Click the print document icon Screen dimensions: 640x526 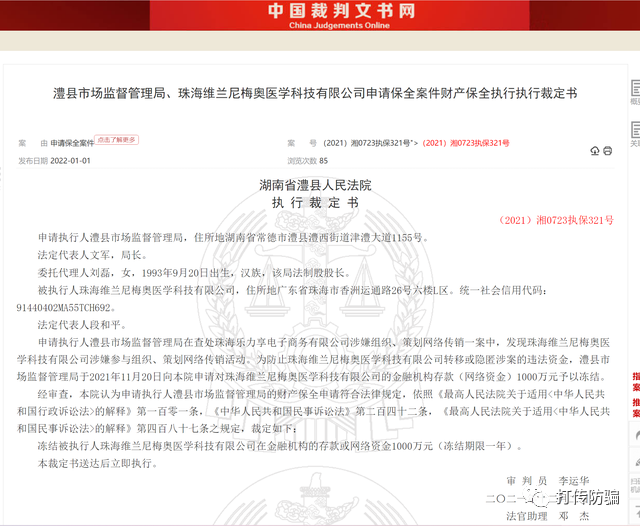pos(608,151)
